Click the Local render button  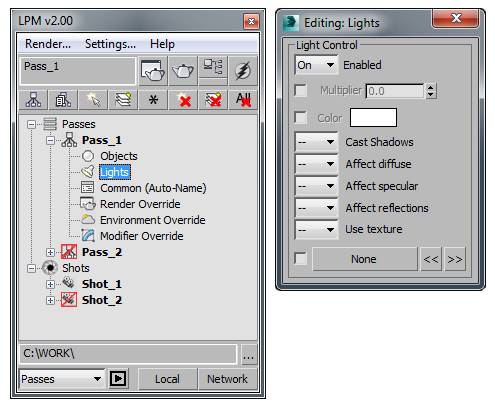point(168,379)
